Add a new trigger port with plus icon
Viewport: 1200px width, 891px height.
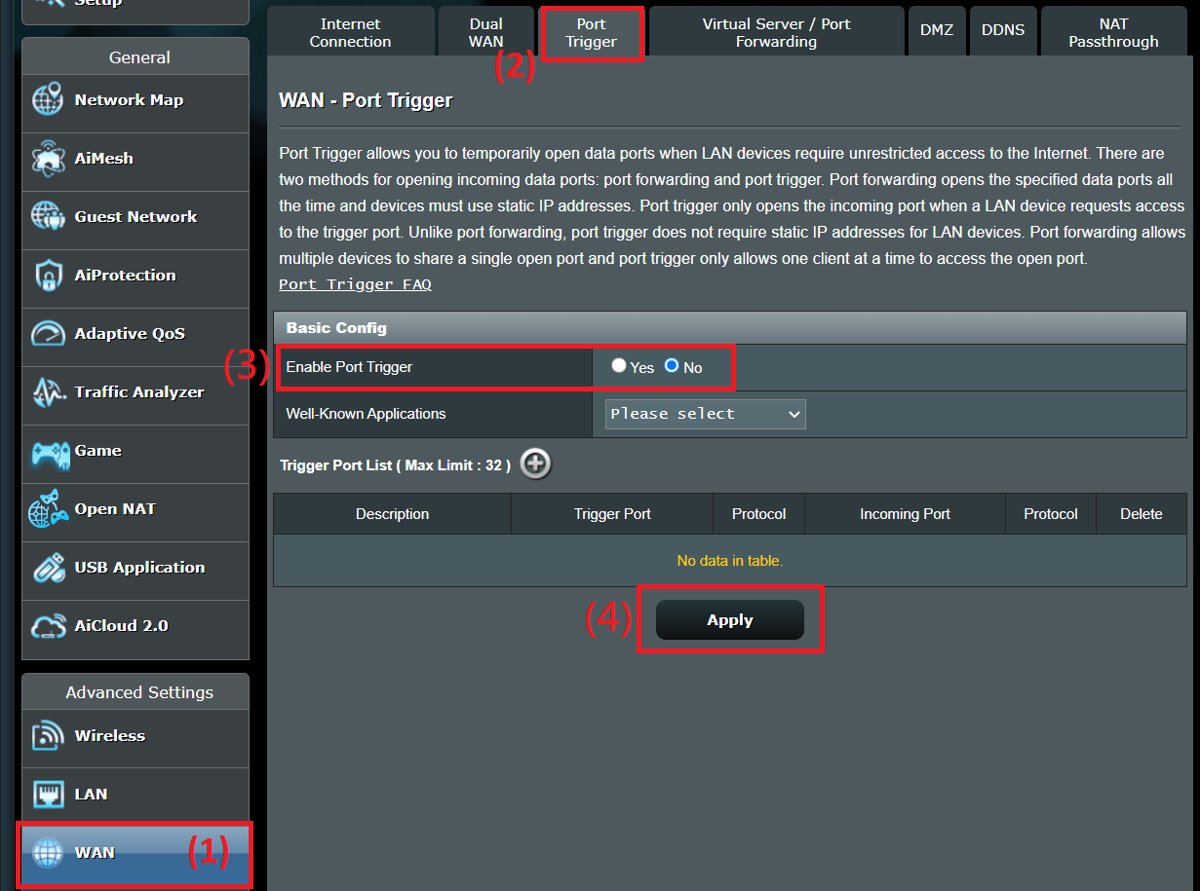536,464
